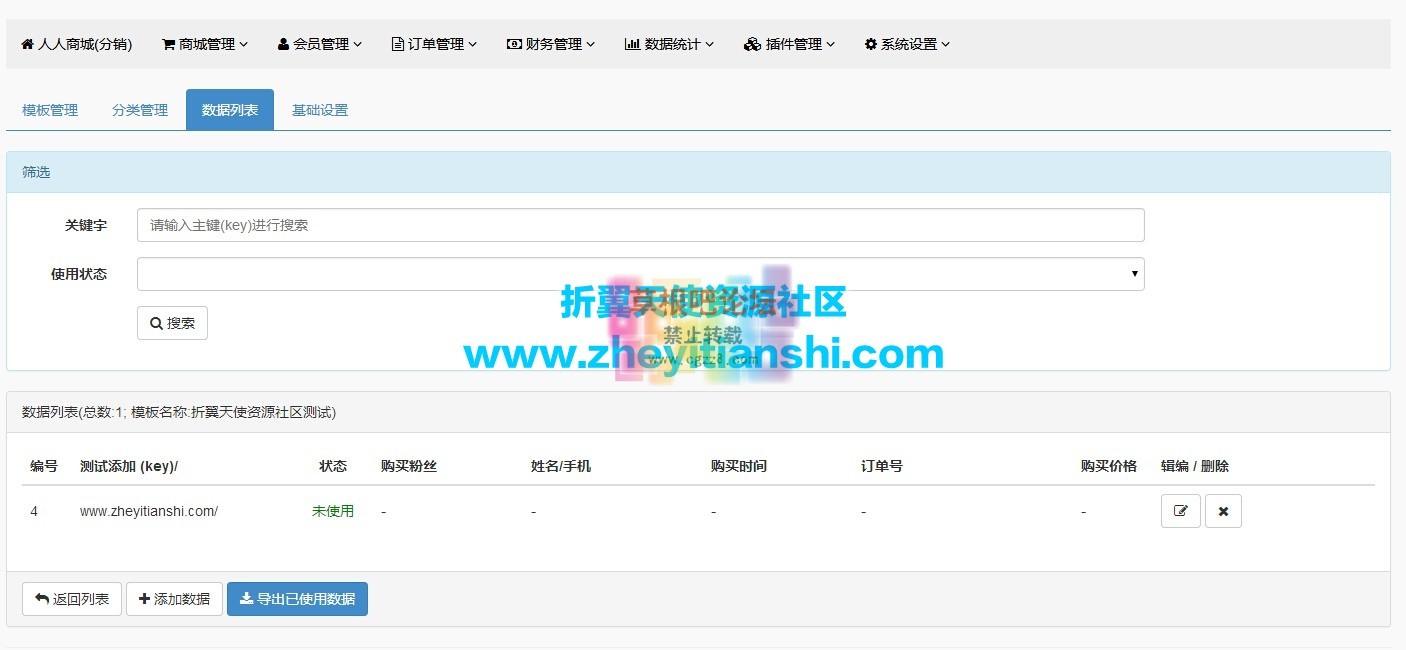Focus the 关键字 search input field
The height and width of the screenshot is (650, 1406).
coord(640,225)
